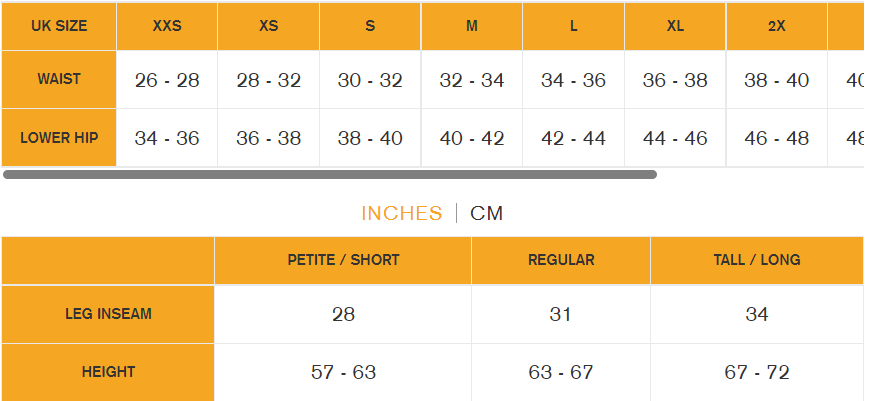Click the UK SIZE header cell
Screen dimensions: 870x401
[59, 26]
